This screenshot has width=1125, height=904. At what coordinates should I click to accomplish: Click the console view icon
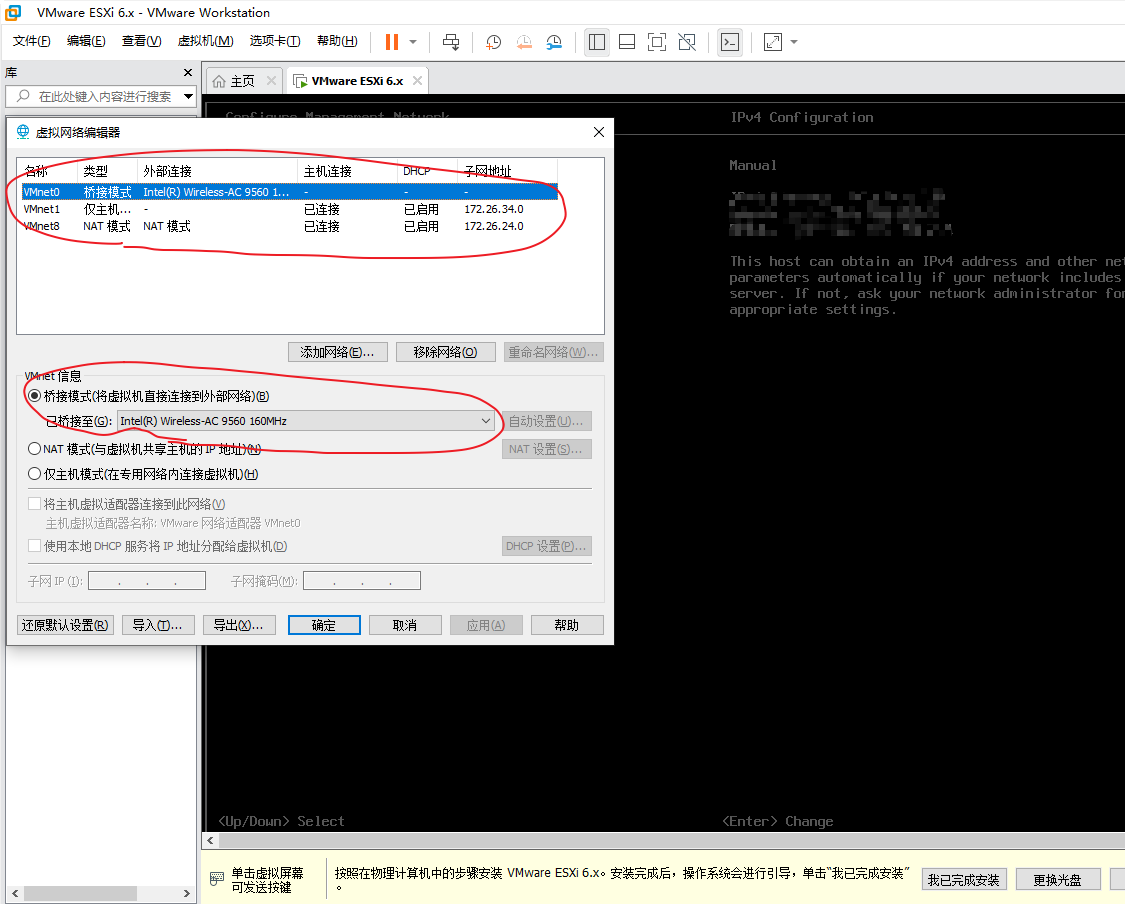point(730,42)
